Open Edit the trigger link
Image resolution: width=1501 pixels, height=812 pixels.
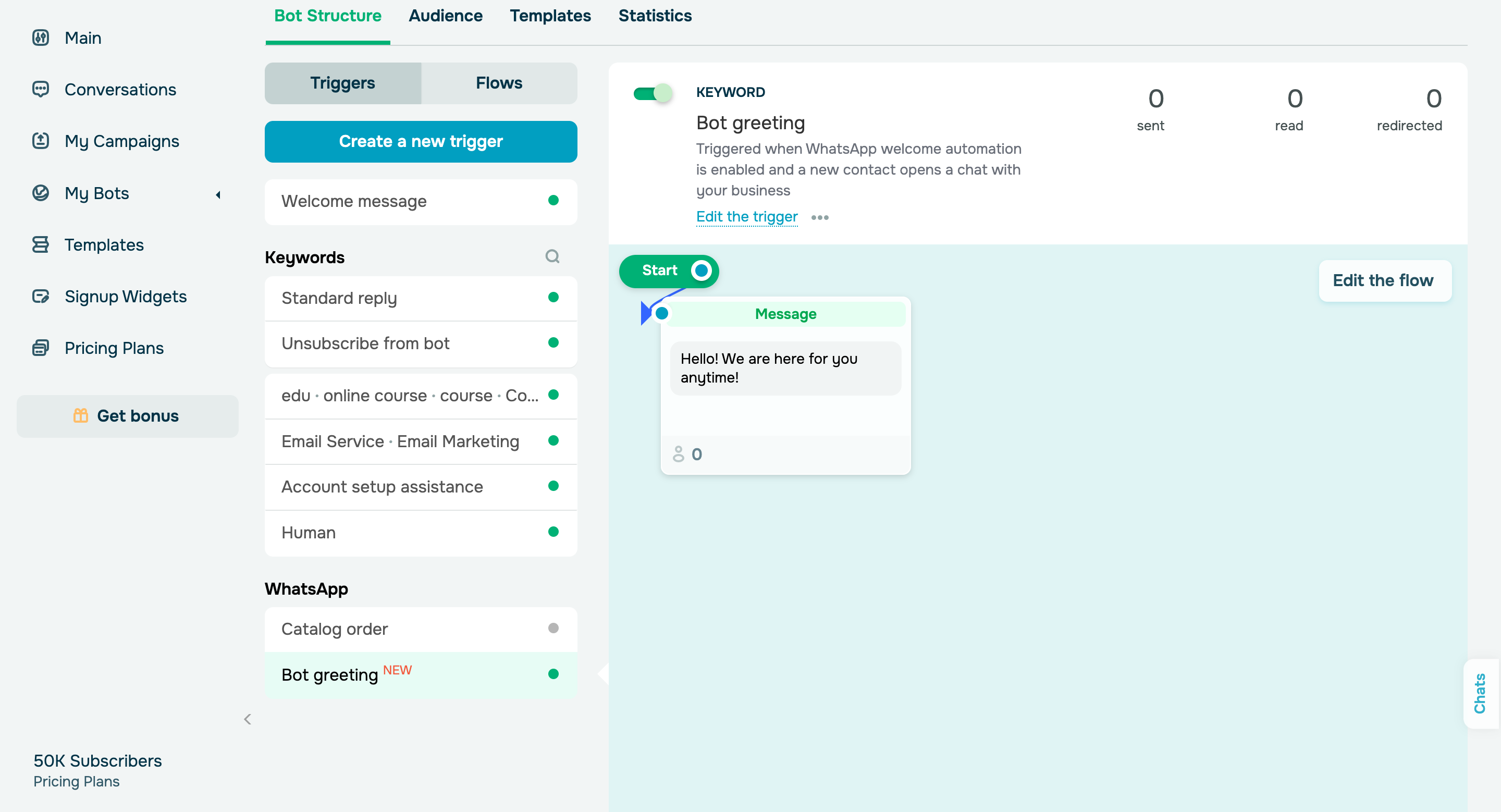click(x=746, y=216)
